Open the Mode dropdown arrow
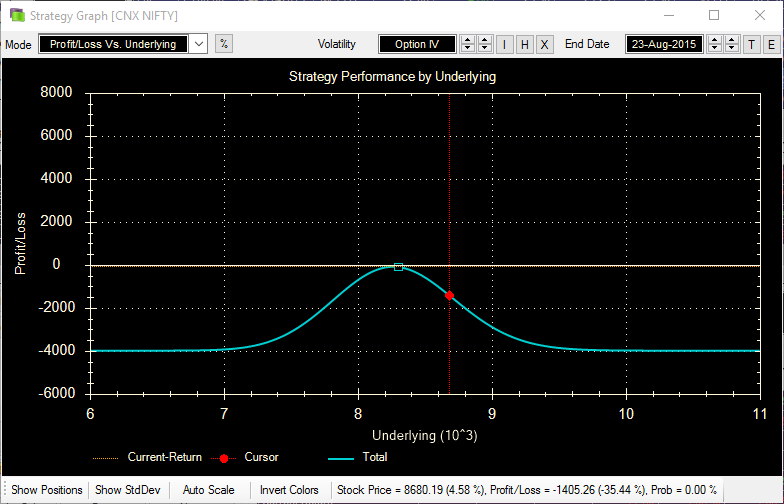Viewport: 784px width, 504px height. pyautogui.click(x=198, y=44)
